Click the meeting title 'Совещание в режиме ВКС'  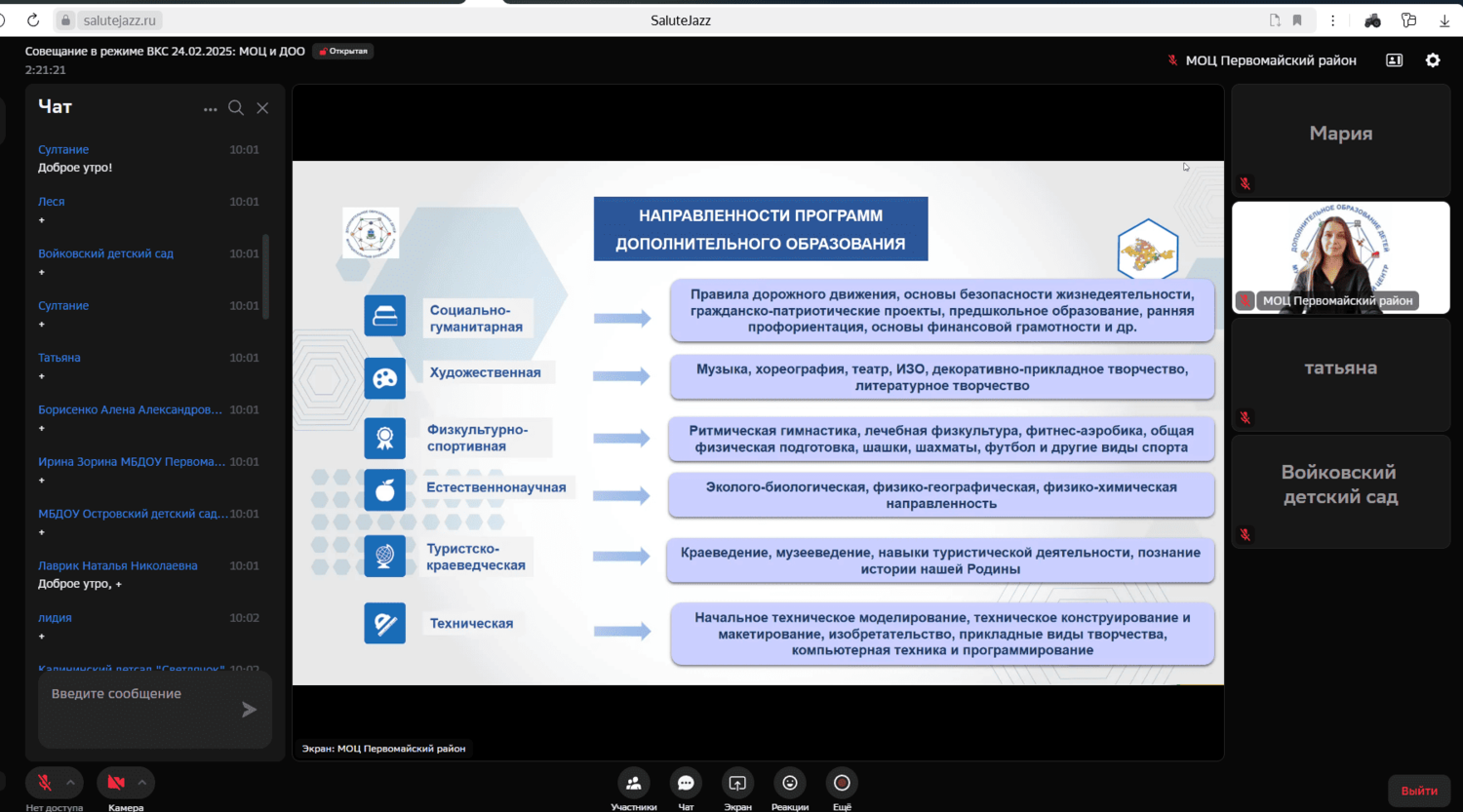(x=165, y=51)
